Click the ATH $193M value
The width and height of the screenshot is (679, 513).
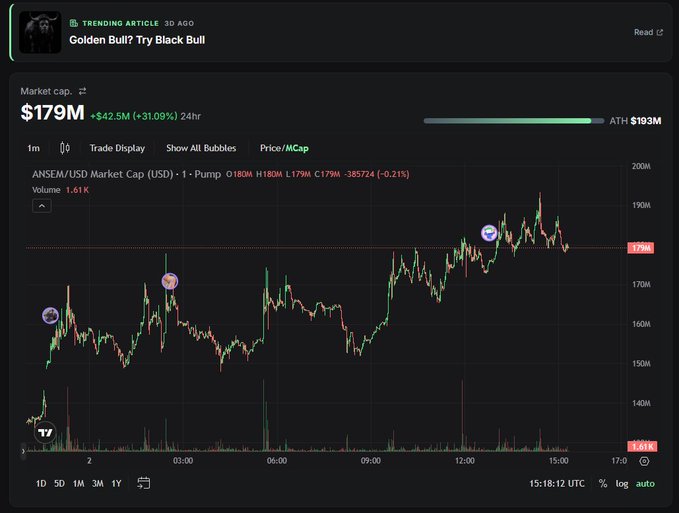click(635, 121)
